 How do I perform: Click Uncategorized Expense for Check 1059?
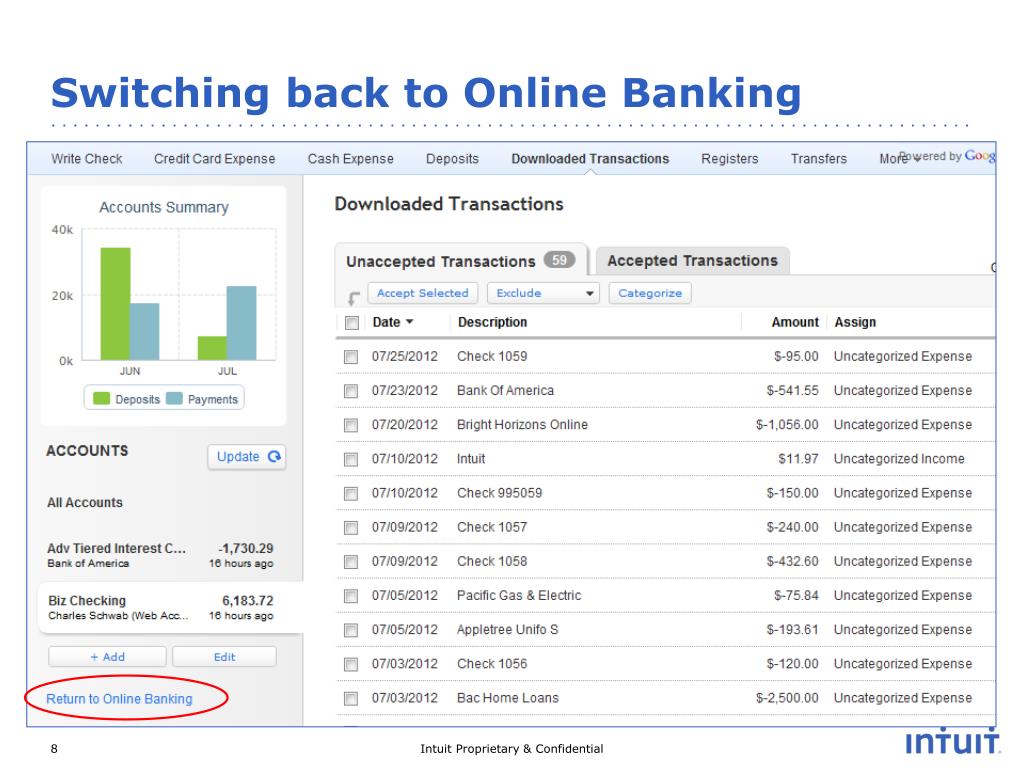pos(903,357)
